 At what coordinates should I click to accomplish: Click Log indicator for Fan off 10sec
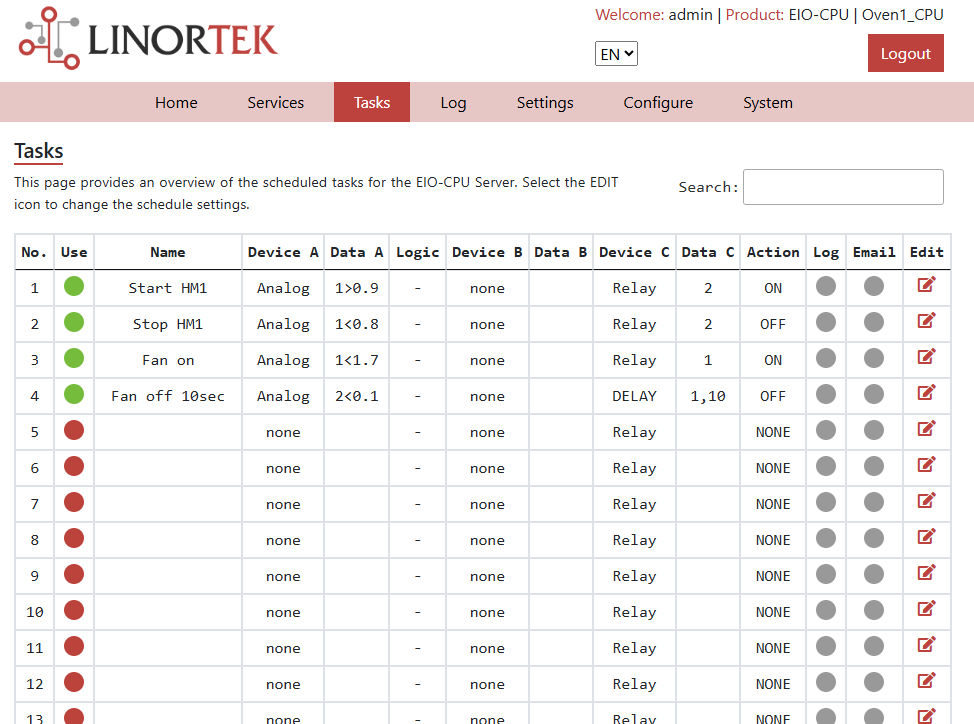click(x=826, y=394)
